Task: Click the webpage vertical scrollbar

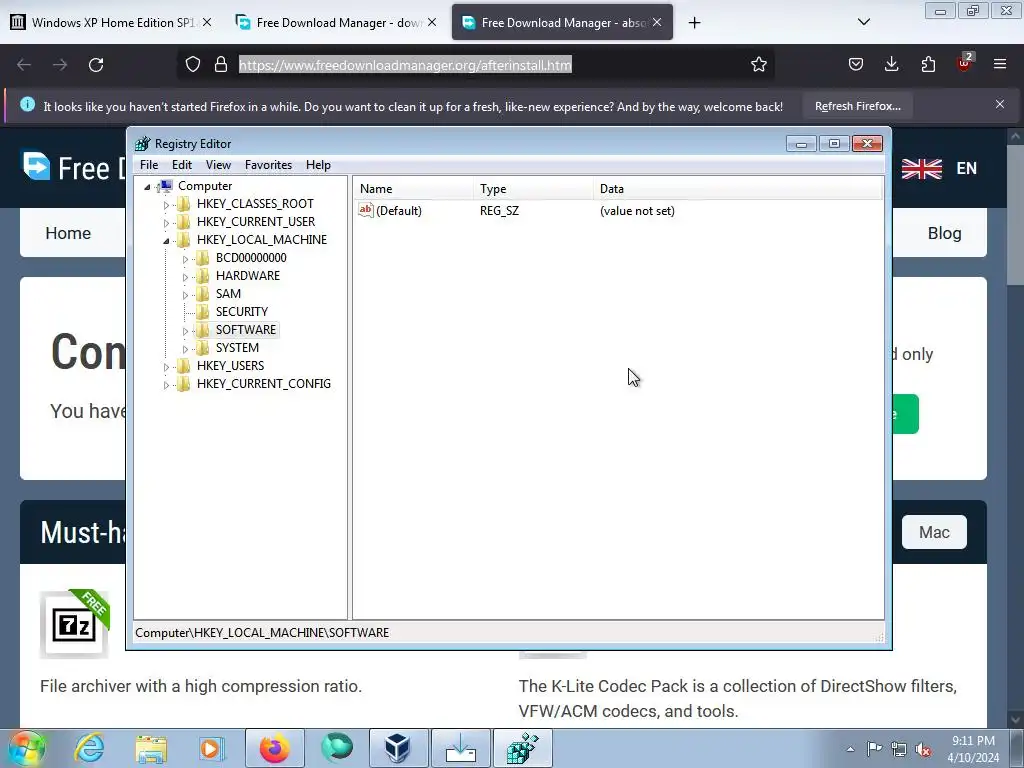Action: pos(1015,216)
